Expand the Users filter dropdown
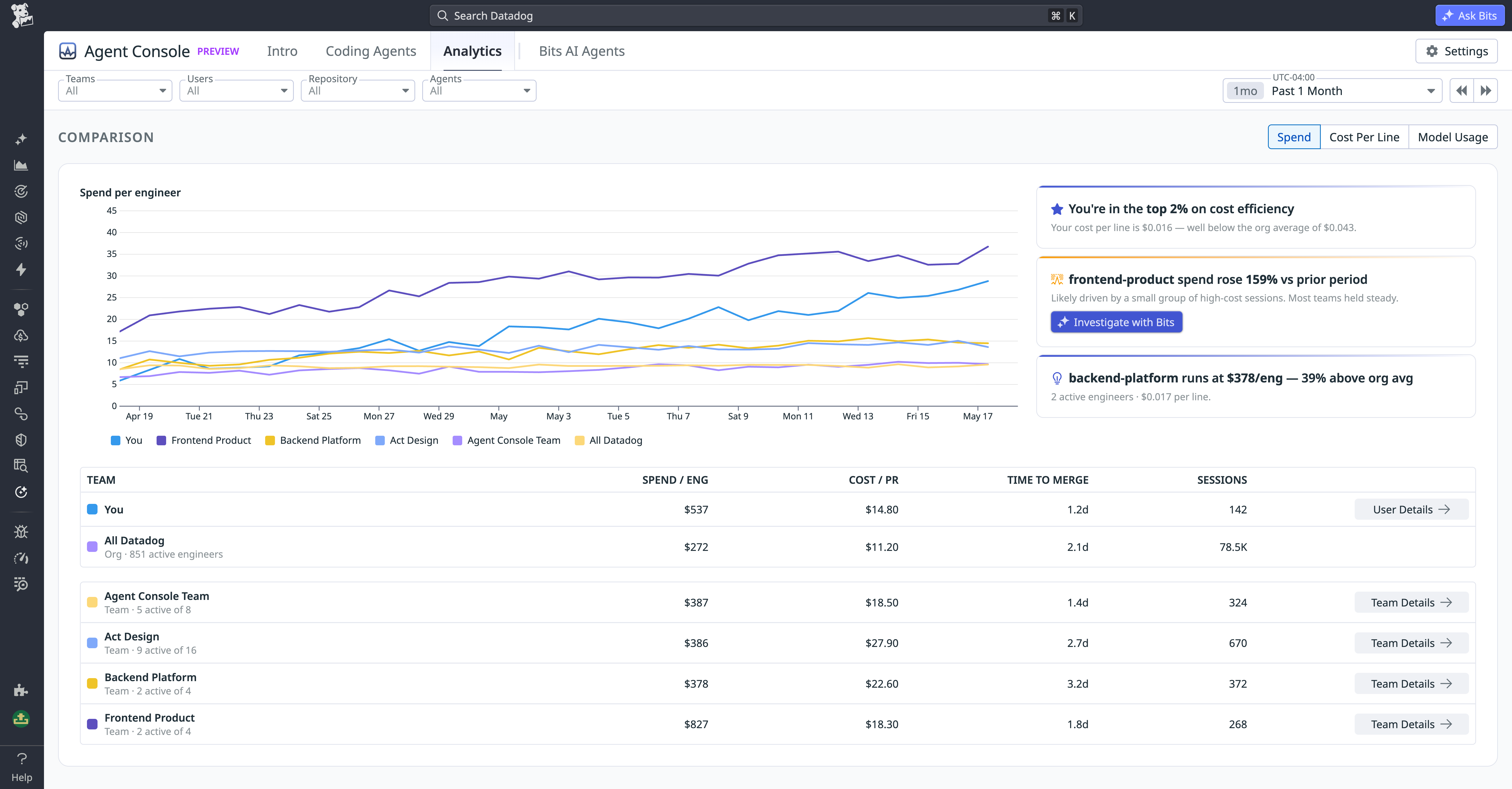This screenshot has width=1512, height=789. tap(237, 91)
